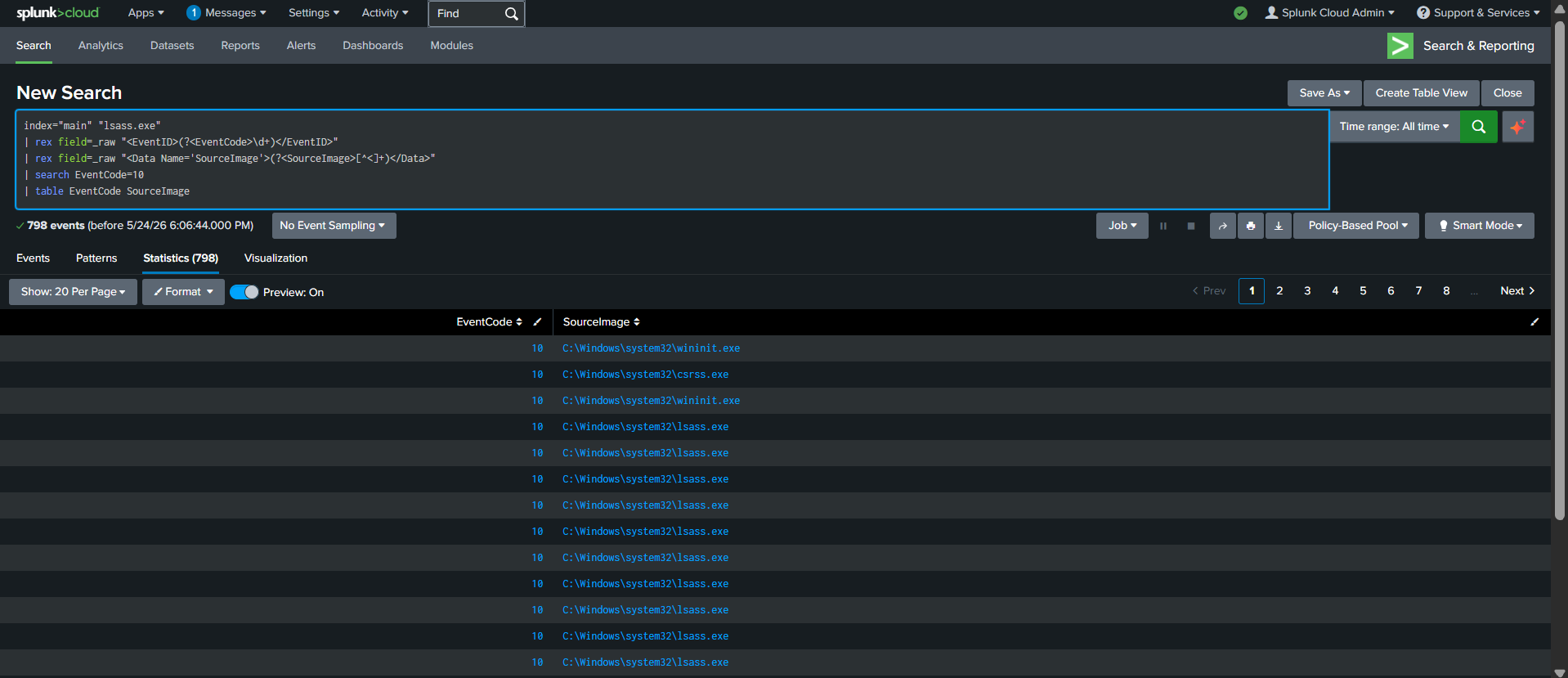Image resolution: width=1568 pixels, height=678 pixels.
Task: Change the Smart Mode search mode
Action: [1480, 226]
